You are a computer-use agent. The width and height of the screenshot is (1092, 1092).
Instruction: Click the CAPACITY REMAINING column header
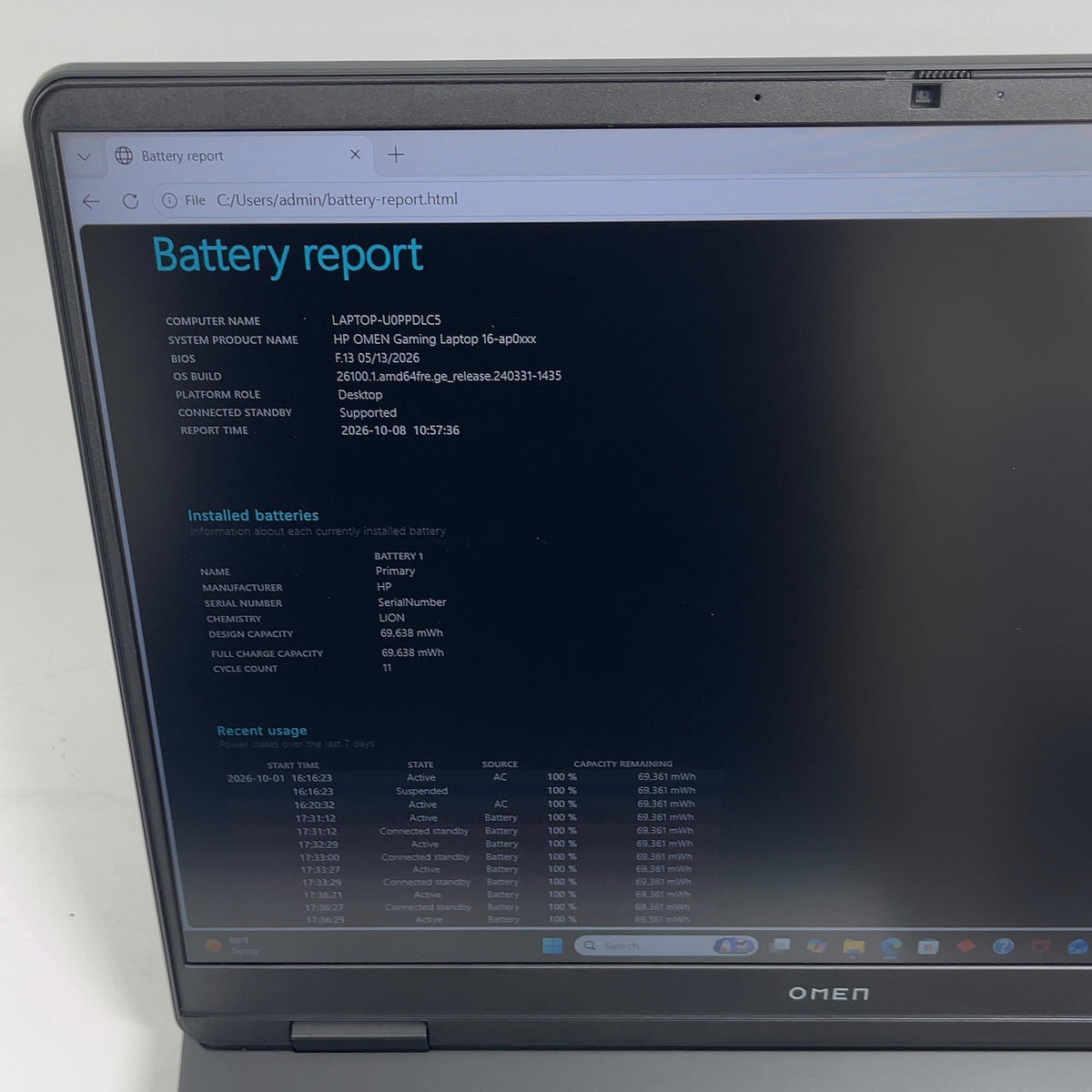tap(622, 764)
